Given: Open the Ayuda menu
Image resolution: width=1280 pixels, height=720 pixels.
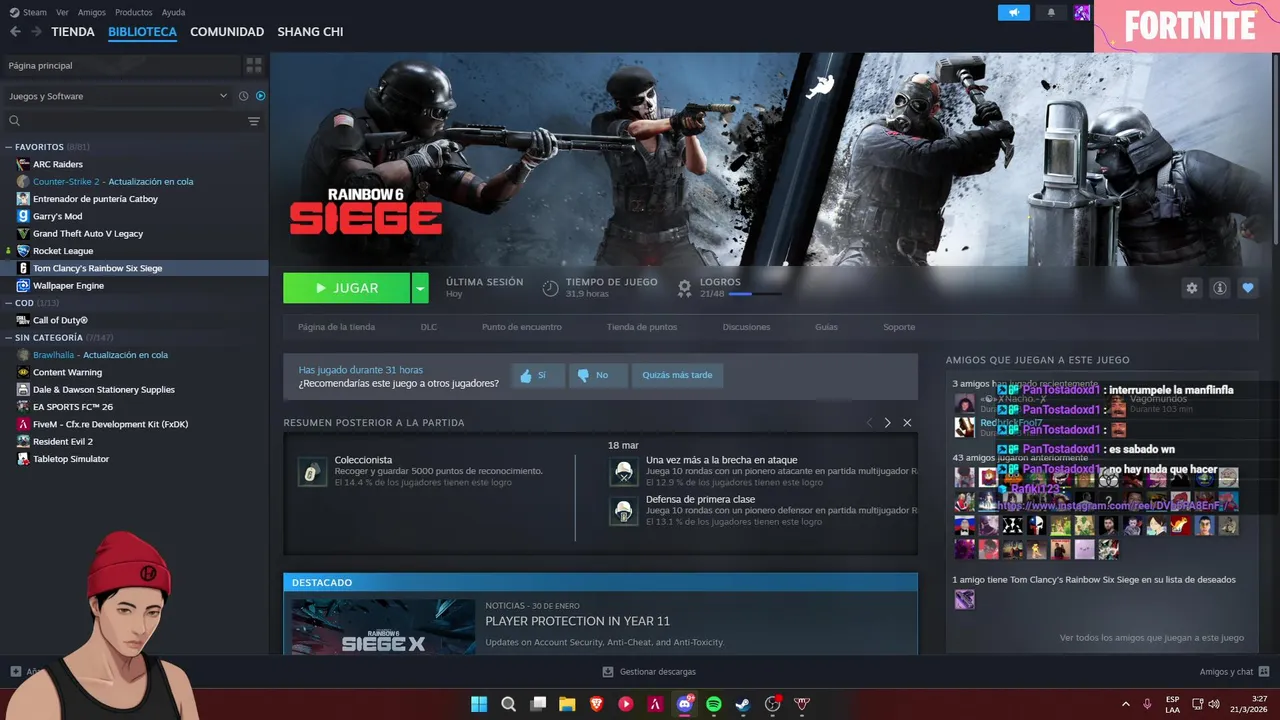Looking at the screenshot, I should pyautogui.click(x=173, y=12).
